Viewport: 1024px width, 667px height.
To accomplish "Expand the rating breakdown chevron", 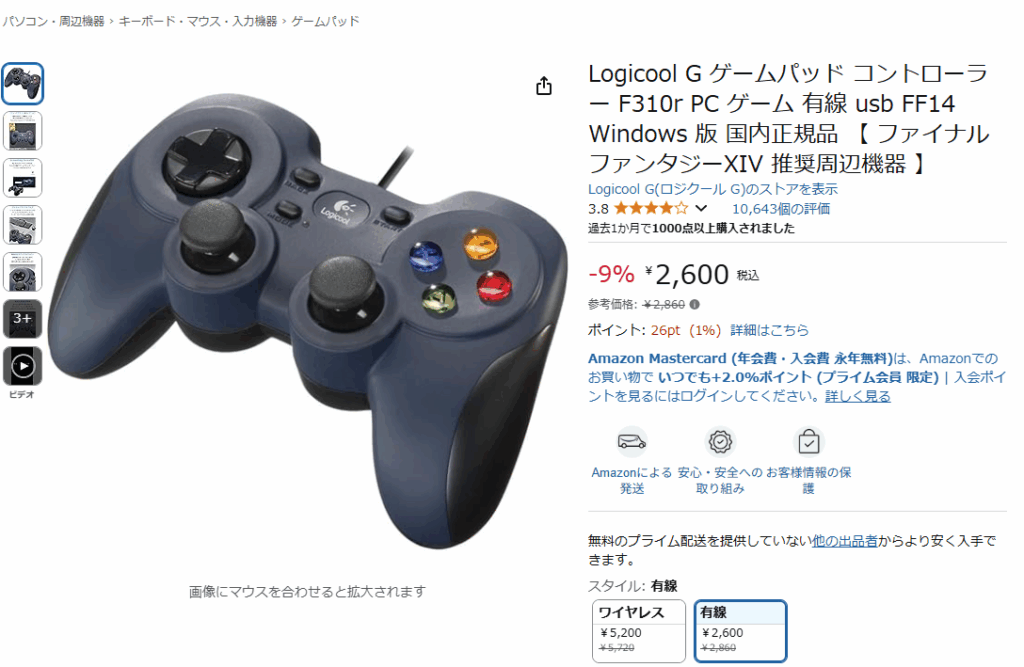I will [701, 209].
